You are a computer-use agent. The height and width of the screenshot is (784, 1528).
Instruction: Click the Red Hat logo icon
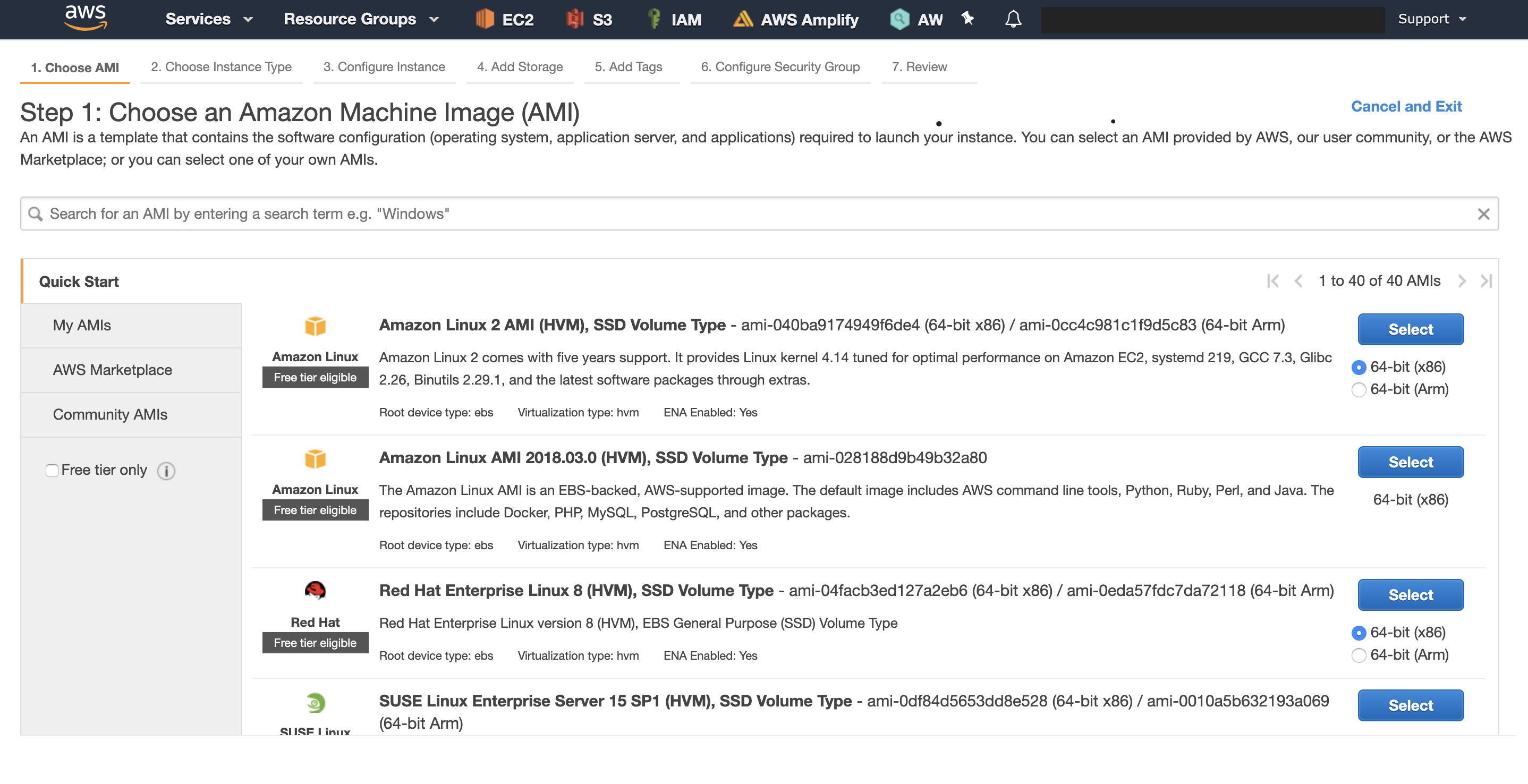click(315, 590)
